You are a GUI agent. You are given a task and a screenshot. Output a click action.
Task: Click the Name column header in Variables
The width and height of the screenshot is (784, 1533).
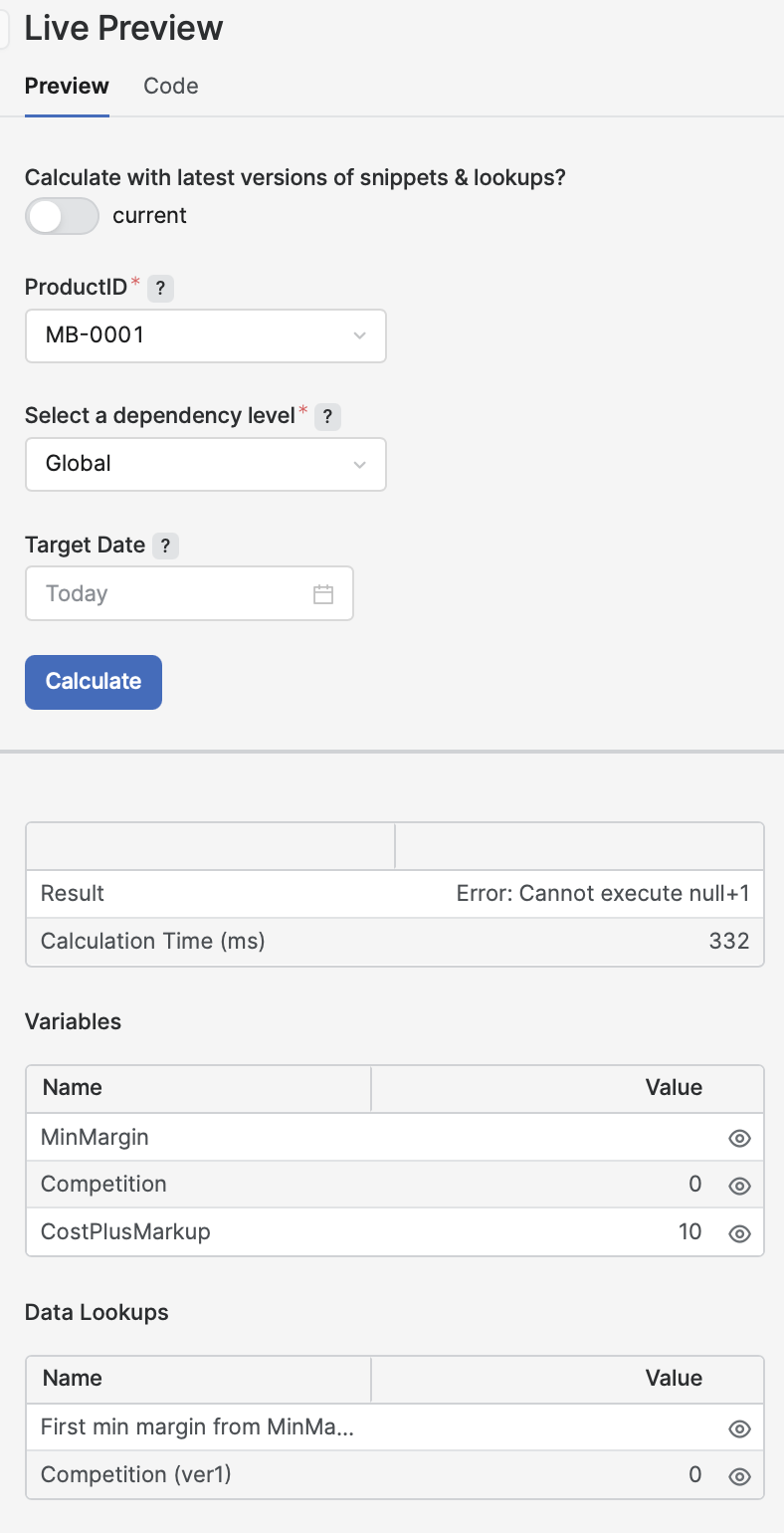(x=73, y=1088)
